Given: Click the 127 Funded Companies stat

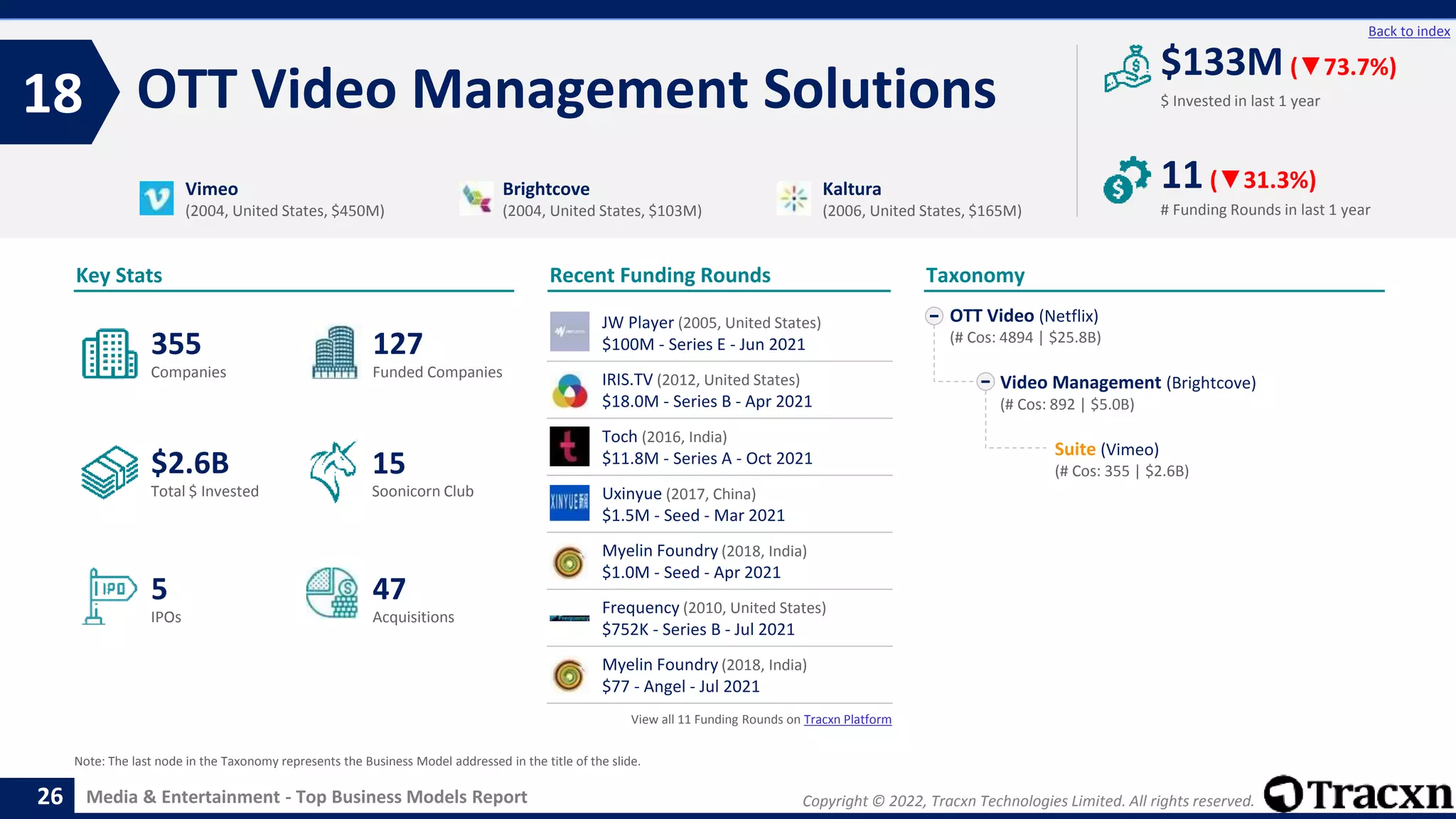Looking at the screenshot, I should coord(437,354).
